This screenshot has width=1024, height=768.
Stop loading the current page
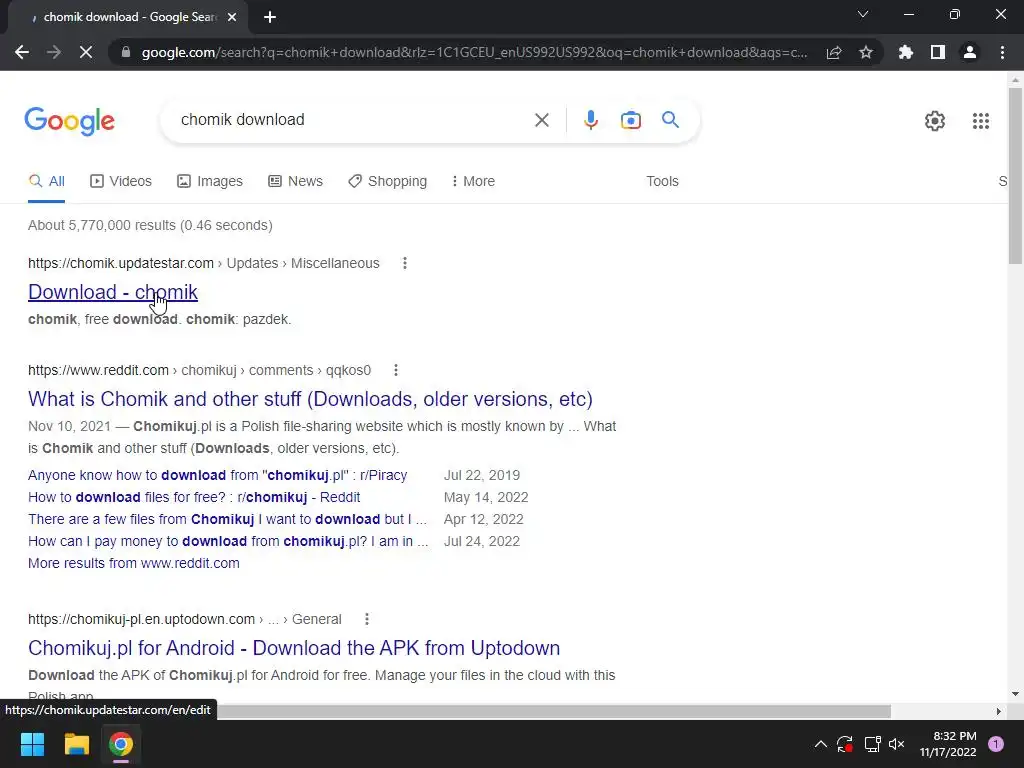point(86,52)
